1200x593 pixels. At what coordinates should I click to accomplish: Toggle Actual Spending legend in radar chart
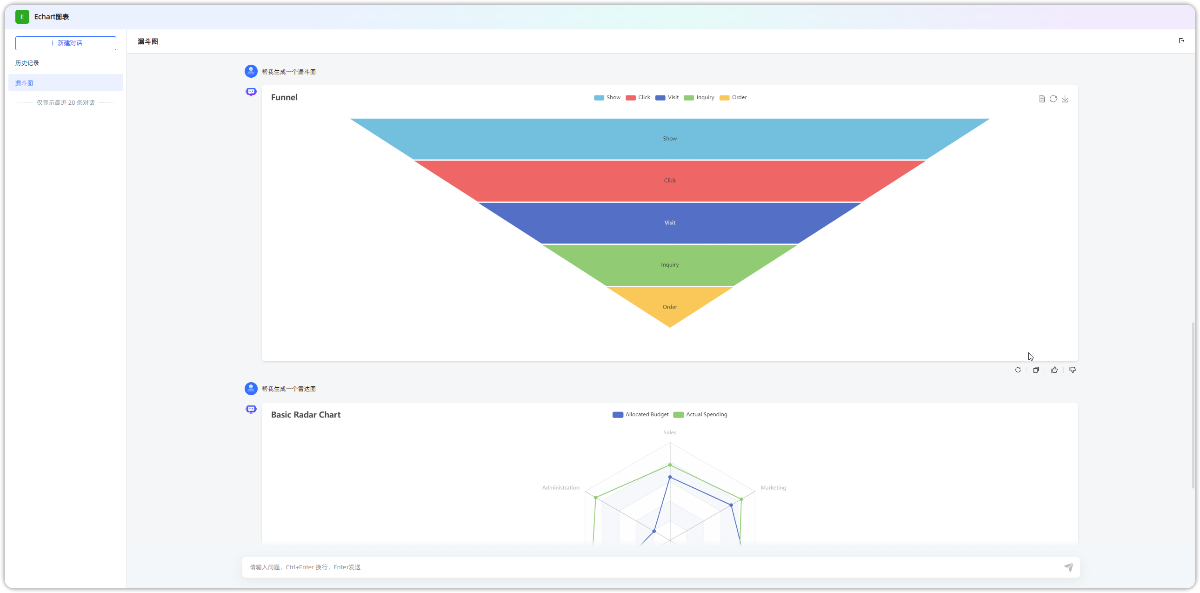click(700, 414)
